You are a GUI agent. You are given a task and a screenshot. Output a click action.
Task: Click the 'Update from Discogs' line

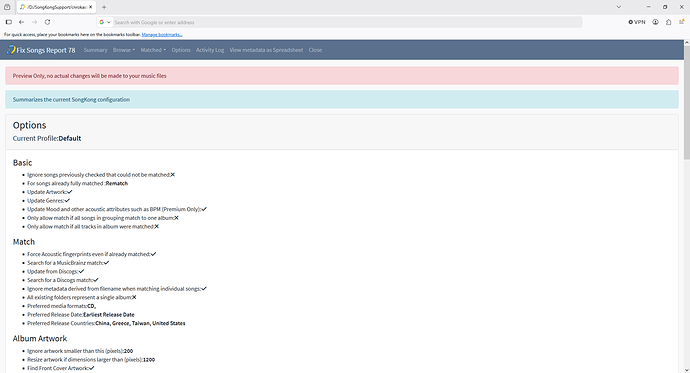(x=55, y=271)
